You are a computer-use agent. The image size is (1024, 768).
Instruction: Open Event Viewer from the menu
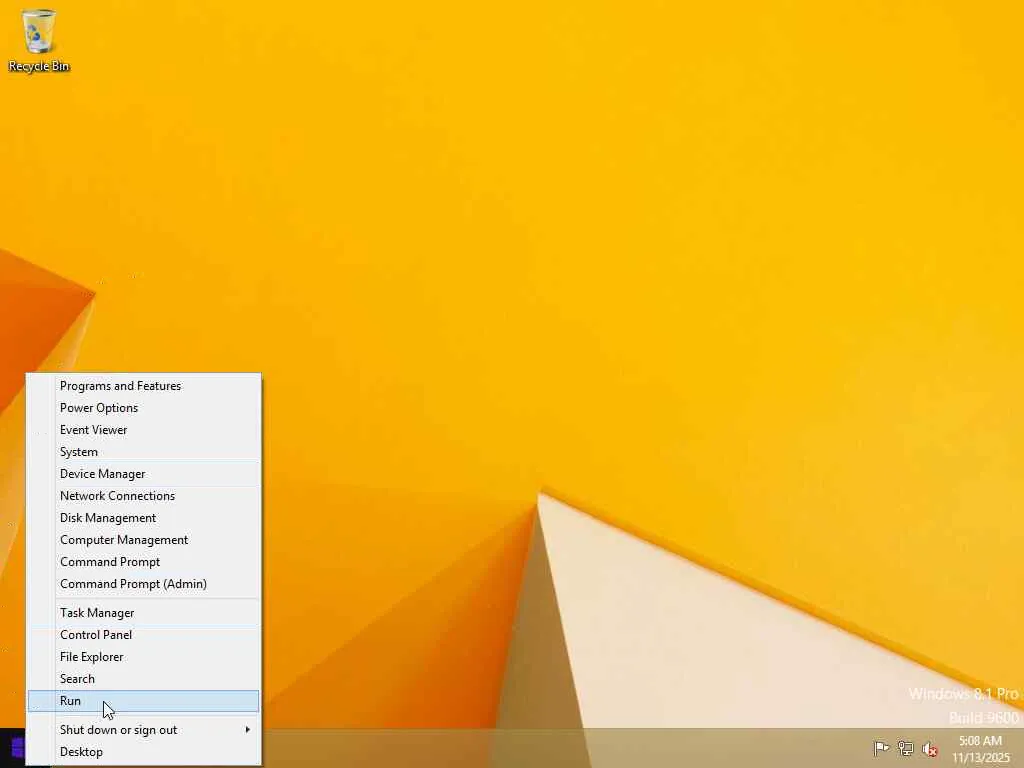(143, 430)
